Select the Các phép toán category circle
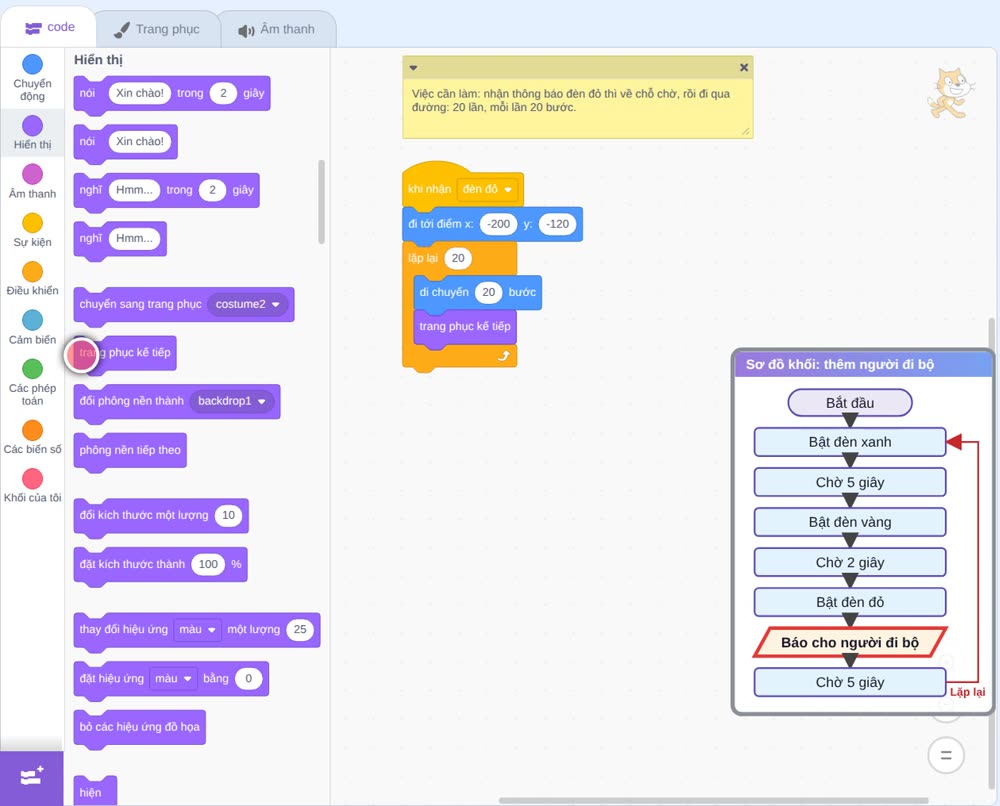This screenshot has height=806, width=1000. [33, 369]
